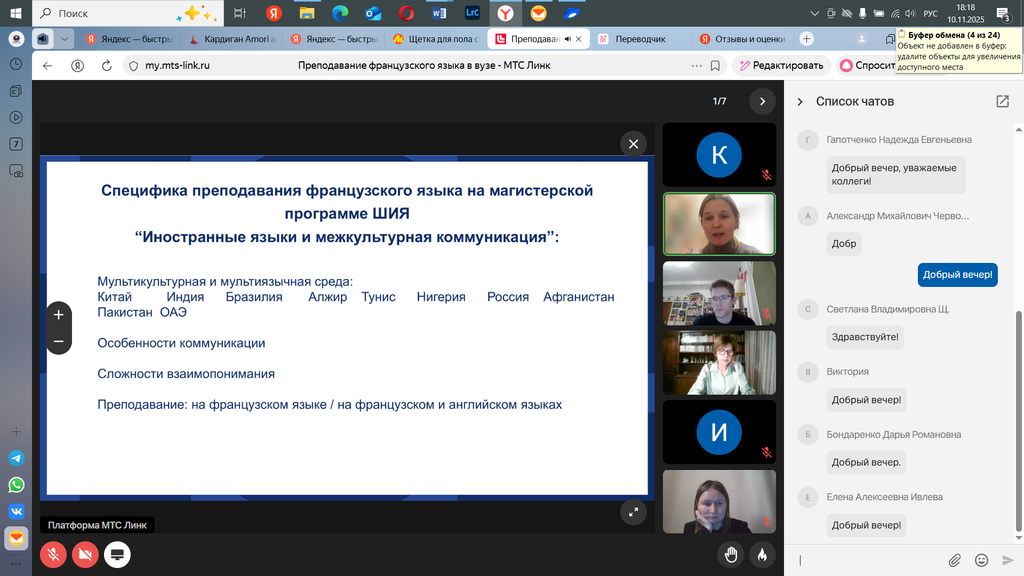Collapse the chat list panel
The image size is (1024, 576).
(799, 102)
